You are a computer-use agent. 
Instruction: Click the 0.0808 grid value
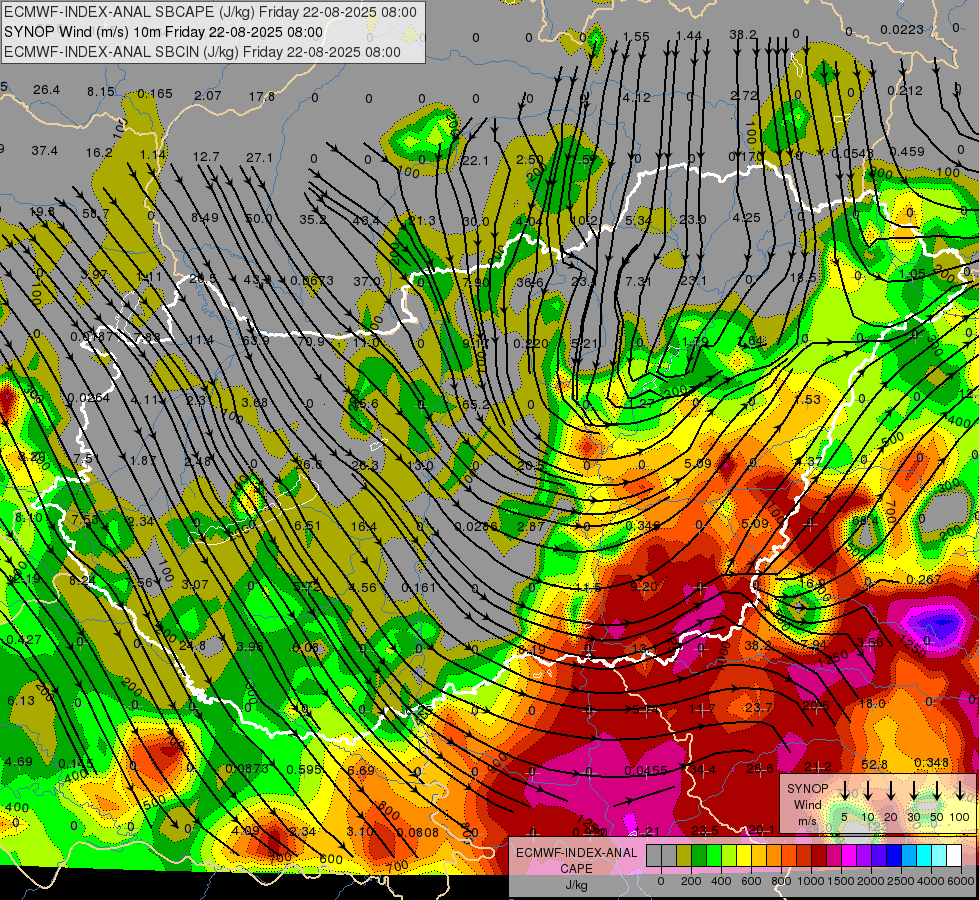click(x=418, y=832)
